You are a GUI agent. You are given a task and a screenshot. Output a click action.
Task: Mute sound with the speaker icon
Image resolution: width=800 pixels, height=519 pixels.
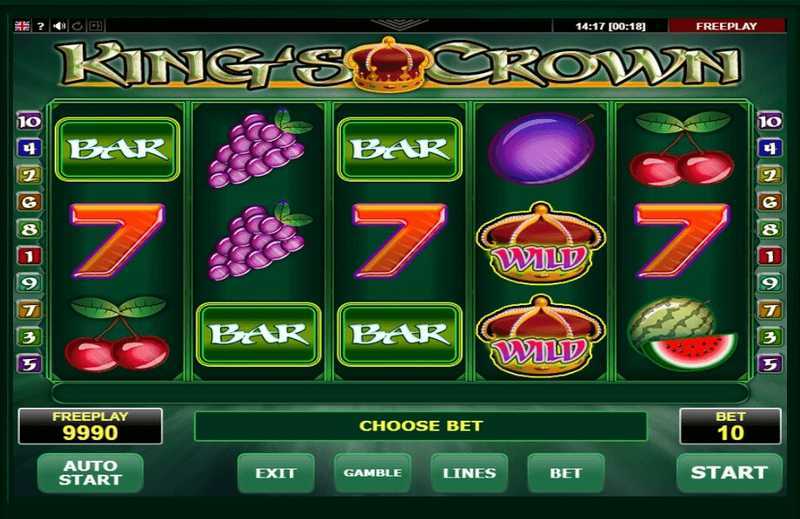pos(60,26)
